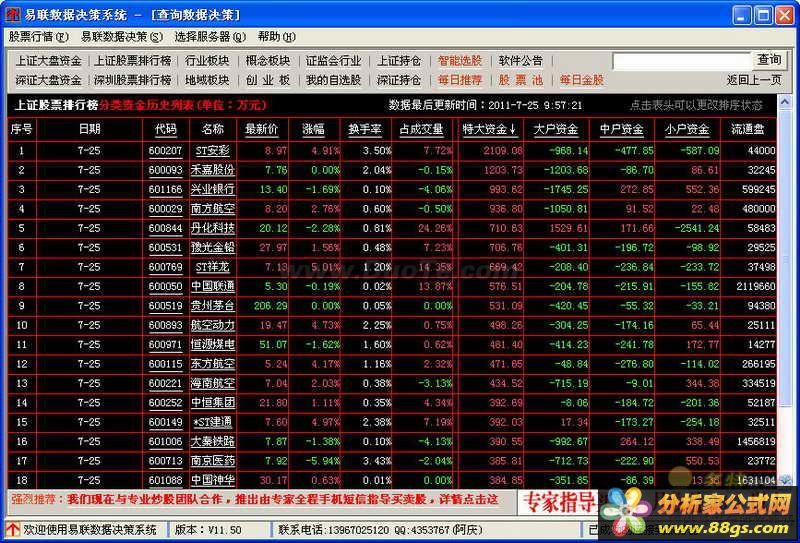
Task: View 上证持仓
Action: 399,61
